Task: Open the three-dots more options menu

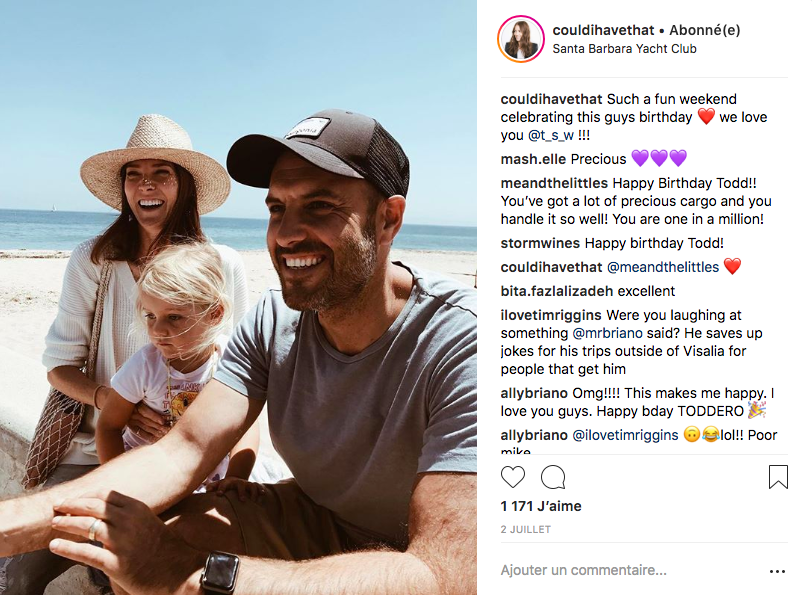Action: [777, 571]
